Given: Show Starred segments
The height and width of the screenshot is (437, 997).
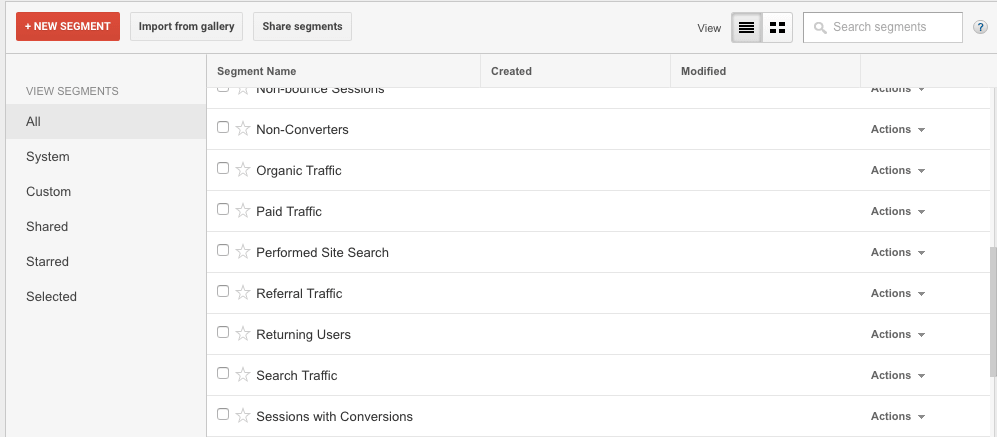Looking at the screenshot, I should coord(106,261).
